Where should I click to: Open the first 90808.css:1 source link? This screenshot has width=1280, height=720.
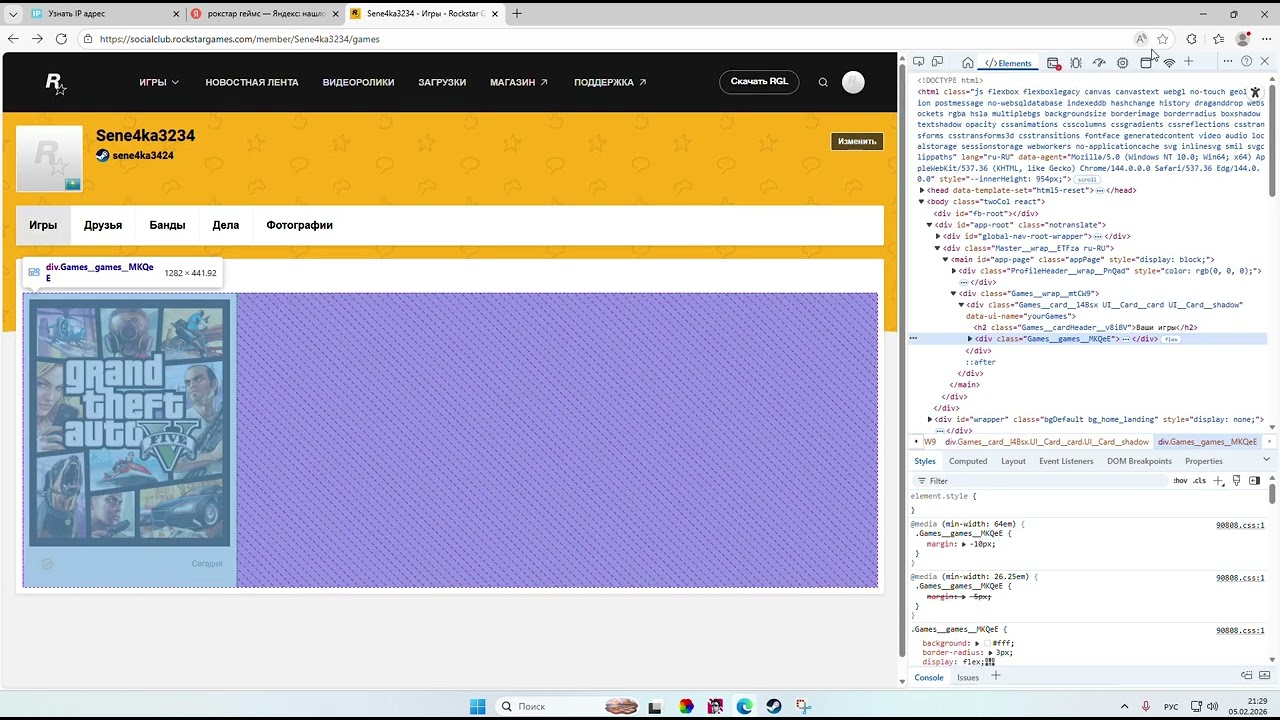pyautogui.click(x=1240, y=524)
